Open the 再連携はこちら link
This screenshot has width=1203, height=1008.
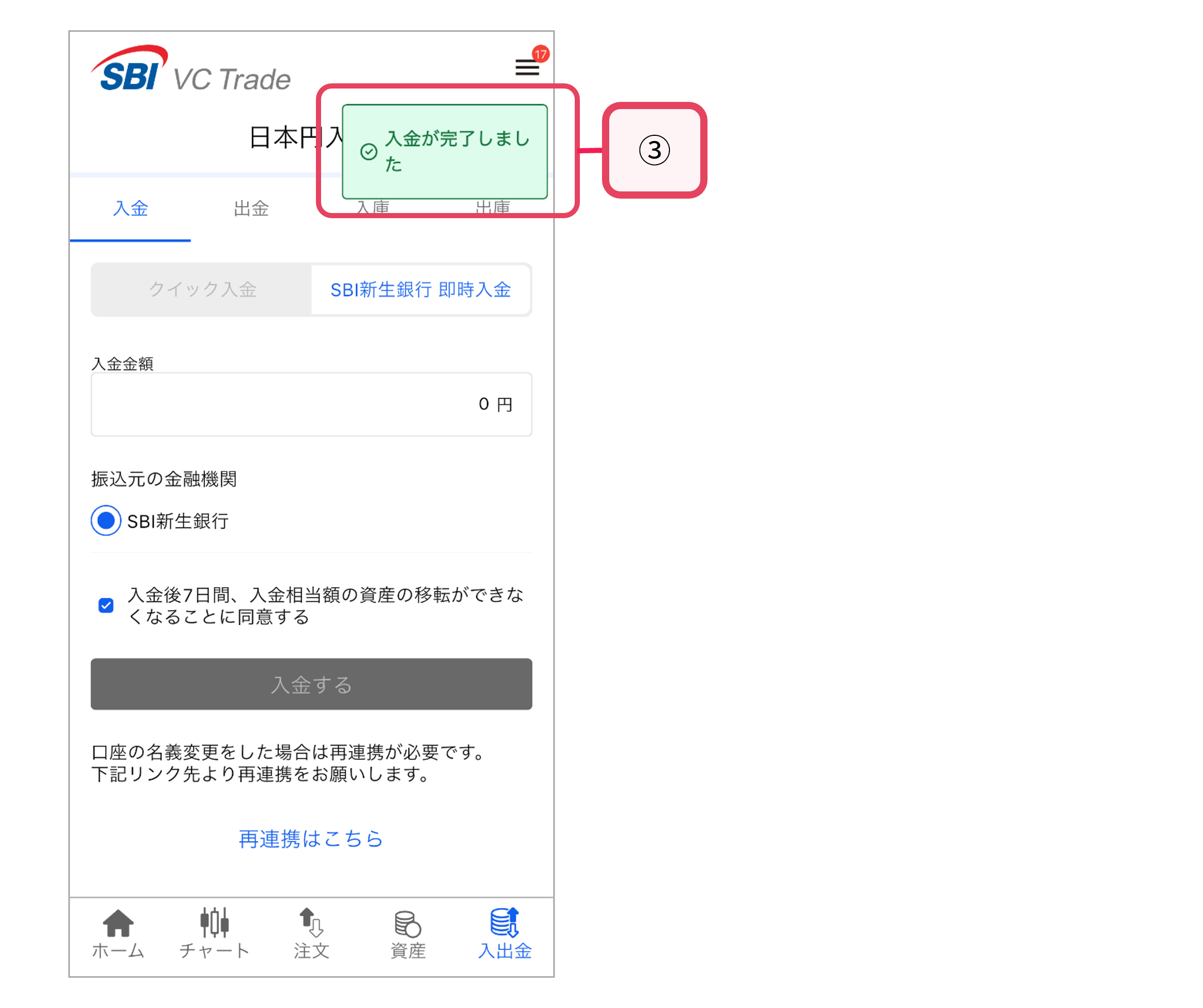tap(310, 839)
